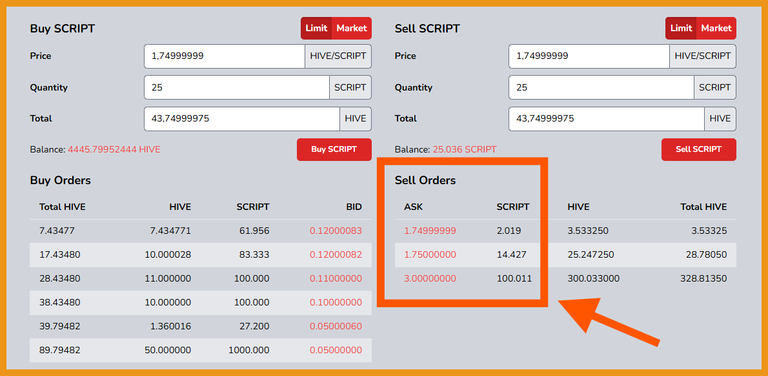Select the 1.75000000 ask price
Image resolution: width=768 pixels, height=376 pixels.
point(430,255)
